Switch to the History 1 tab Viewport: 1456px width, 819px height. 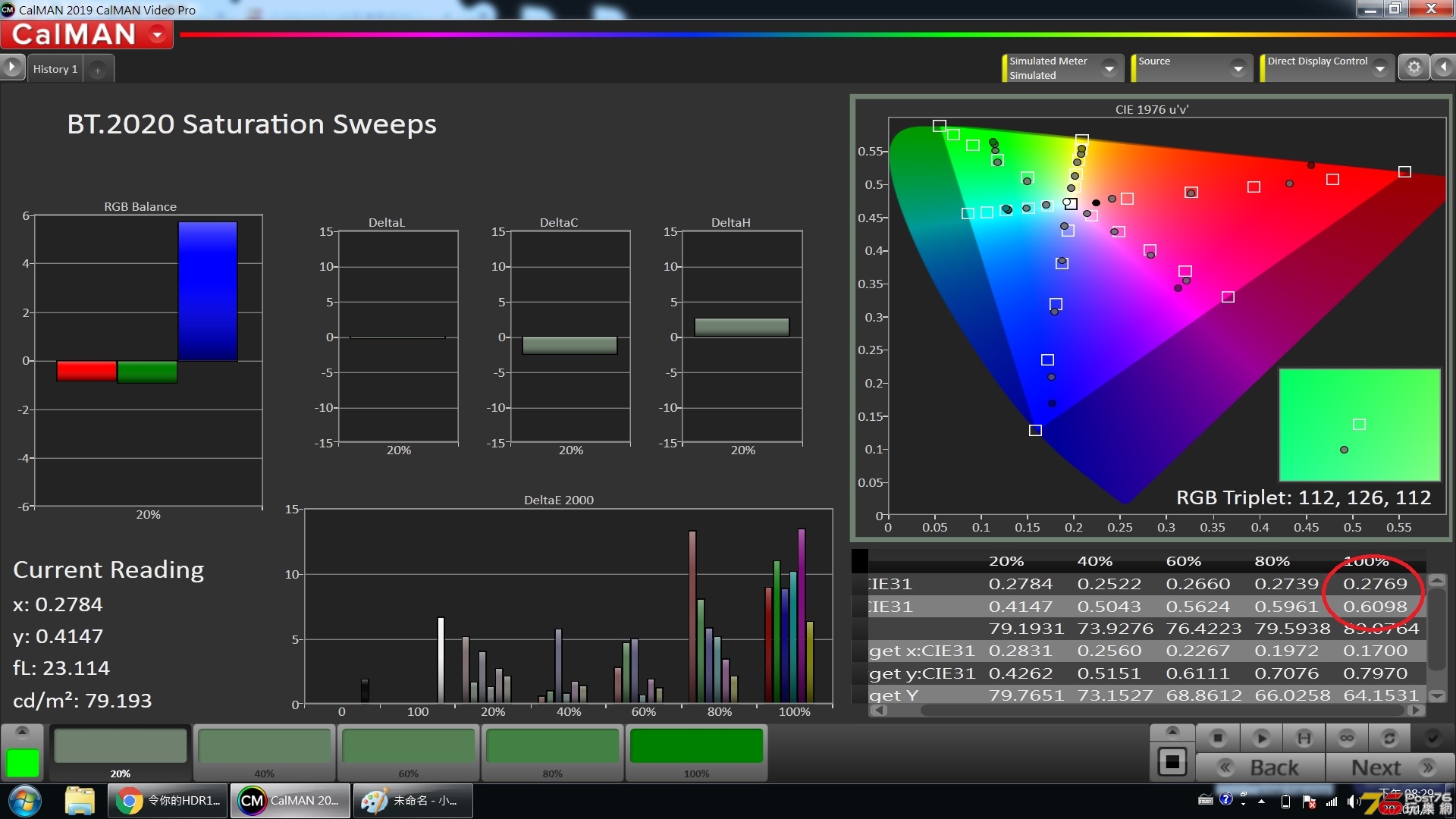tap(55, 69)
